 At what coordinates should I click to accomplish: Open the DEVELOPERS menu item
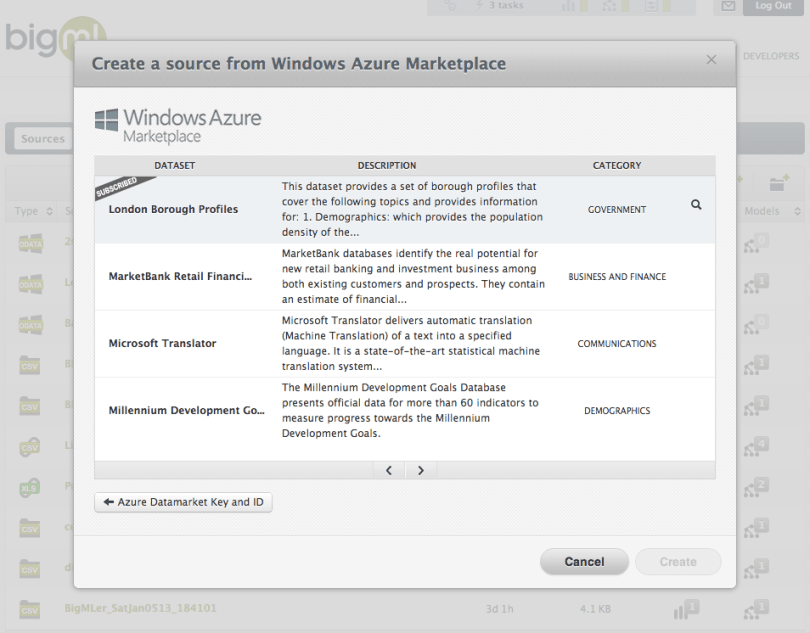pyautogui.click(x=770, y=56)
